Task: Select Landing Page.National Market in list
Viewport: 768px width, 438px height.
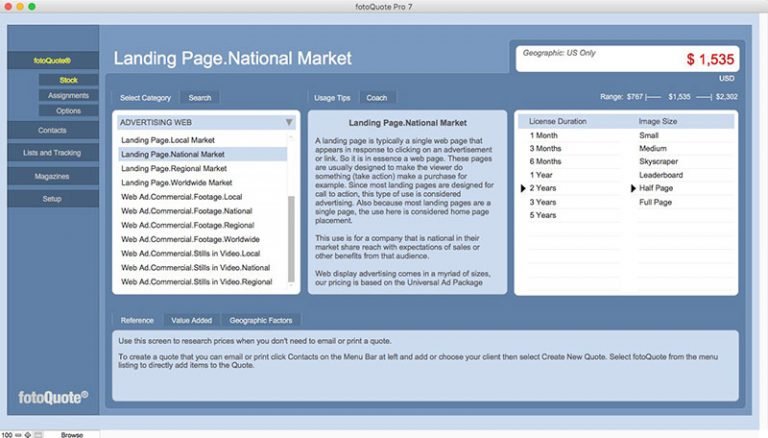Action: coord(202,154)
